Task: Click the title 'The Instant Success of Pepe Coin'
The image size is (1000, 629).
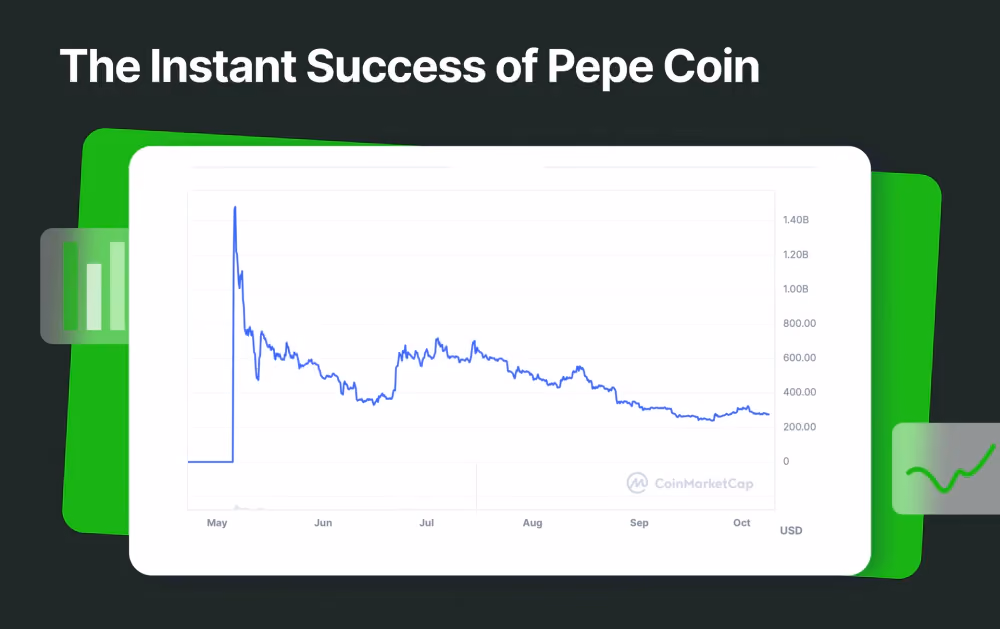Action: pos(409,66)
